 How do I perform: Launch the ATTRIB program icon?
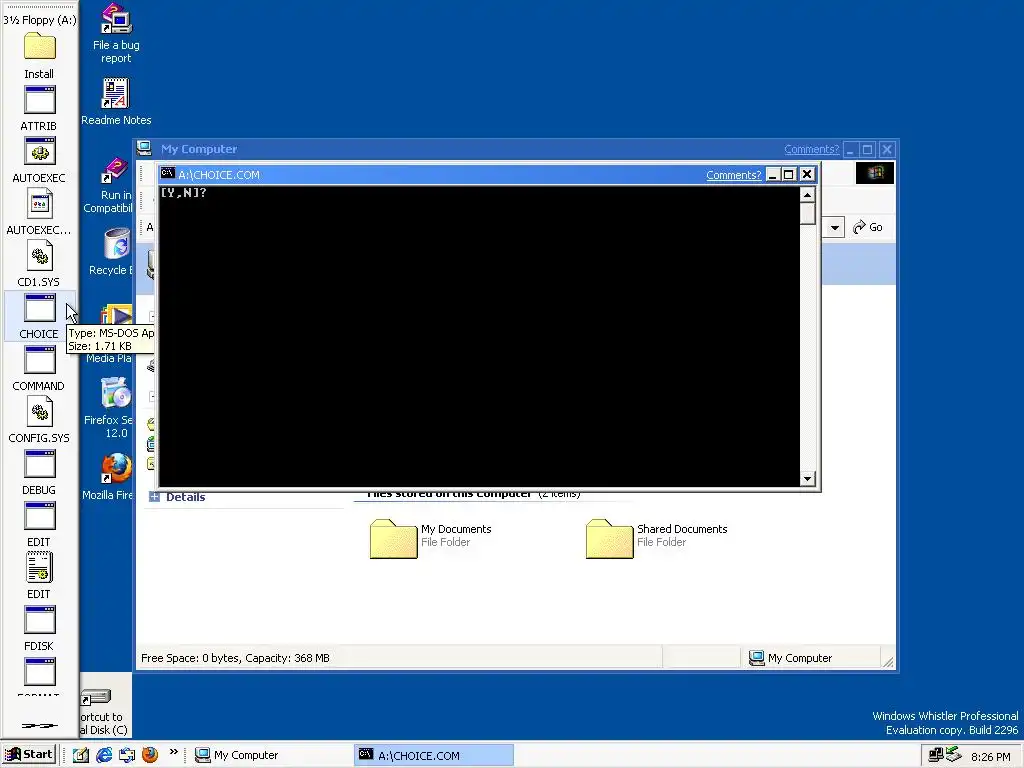39,100
